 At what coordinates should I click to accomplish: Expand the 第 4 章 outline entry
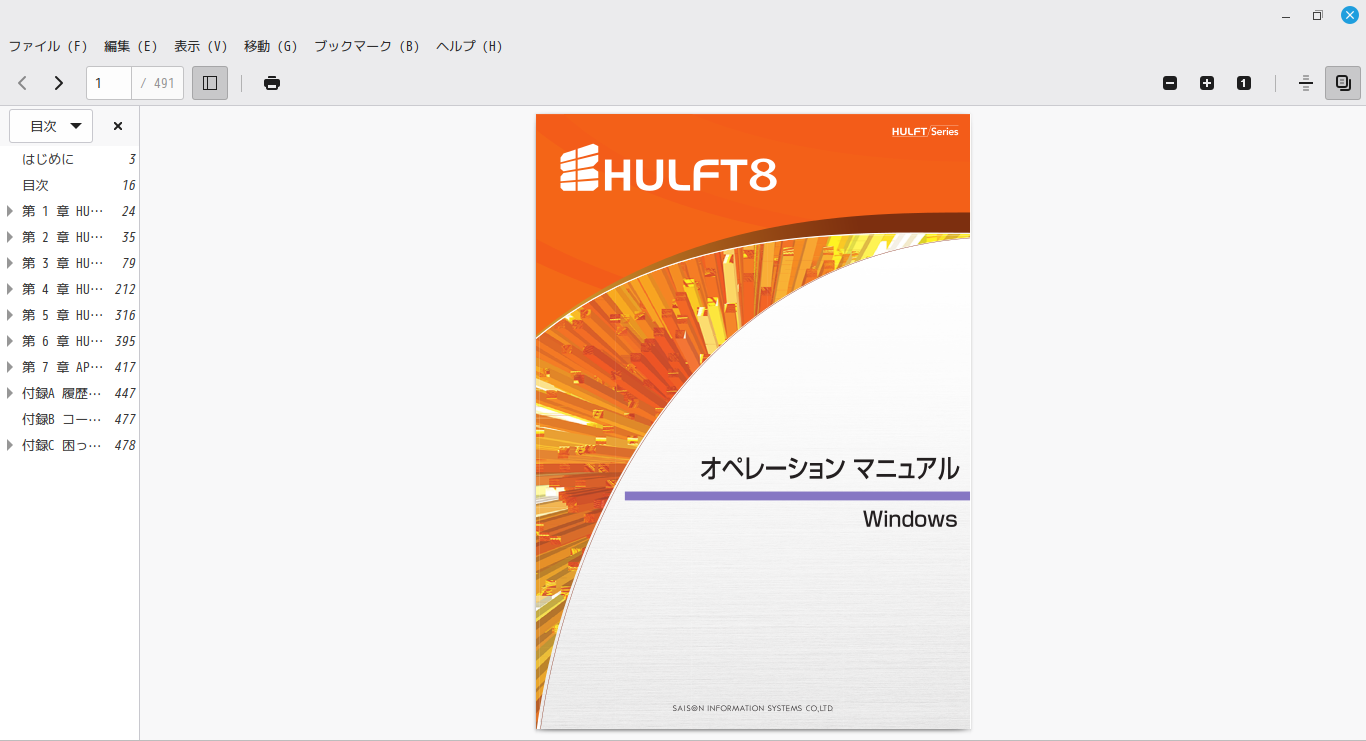pyautogui.click(x=10, y=289)
